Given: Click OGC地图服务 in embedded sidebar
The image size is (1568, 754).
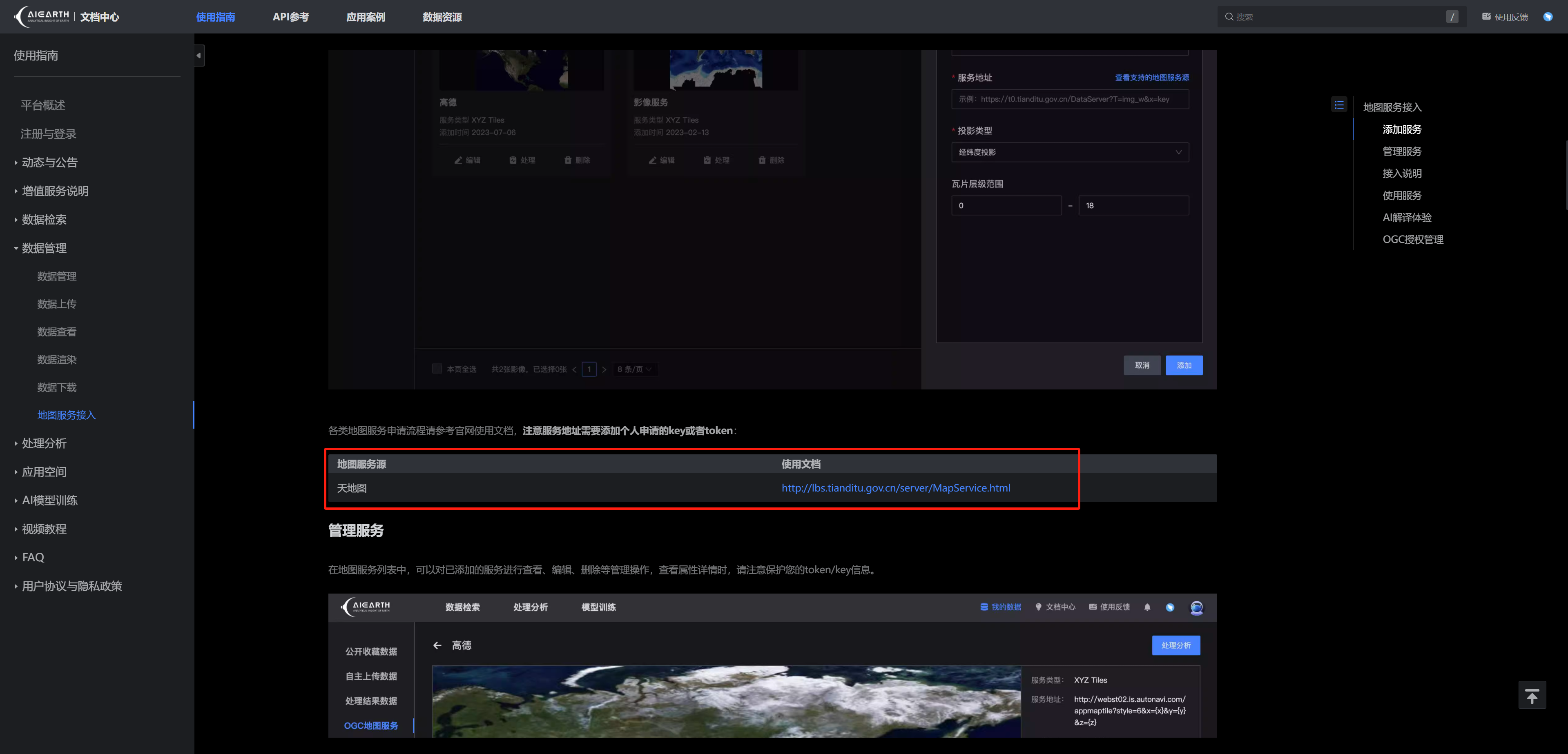Looking at the screenshot, I should click(x=371, y=725).
